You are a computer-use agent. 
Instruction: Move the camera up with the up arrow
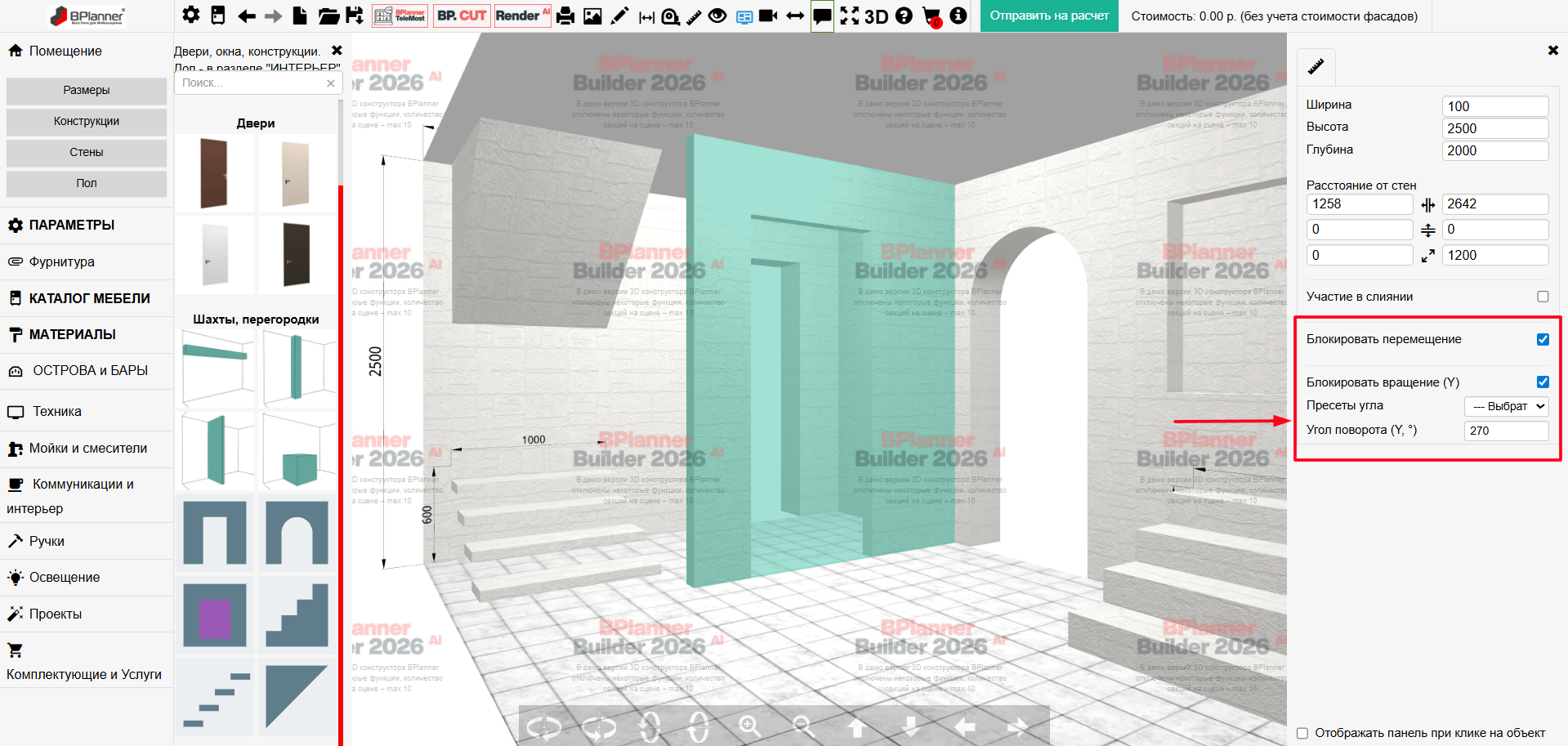856,726
